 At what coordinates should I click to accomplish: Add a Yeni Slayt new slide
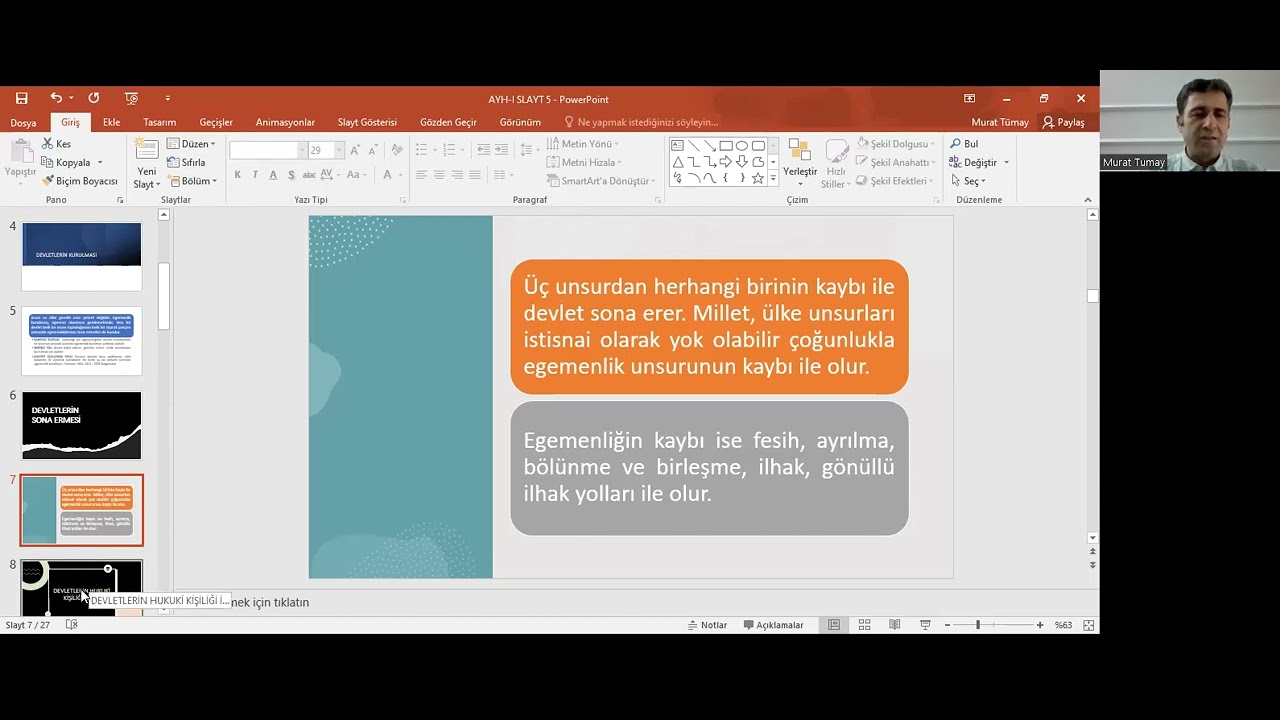[x=147, y=164]
